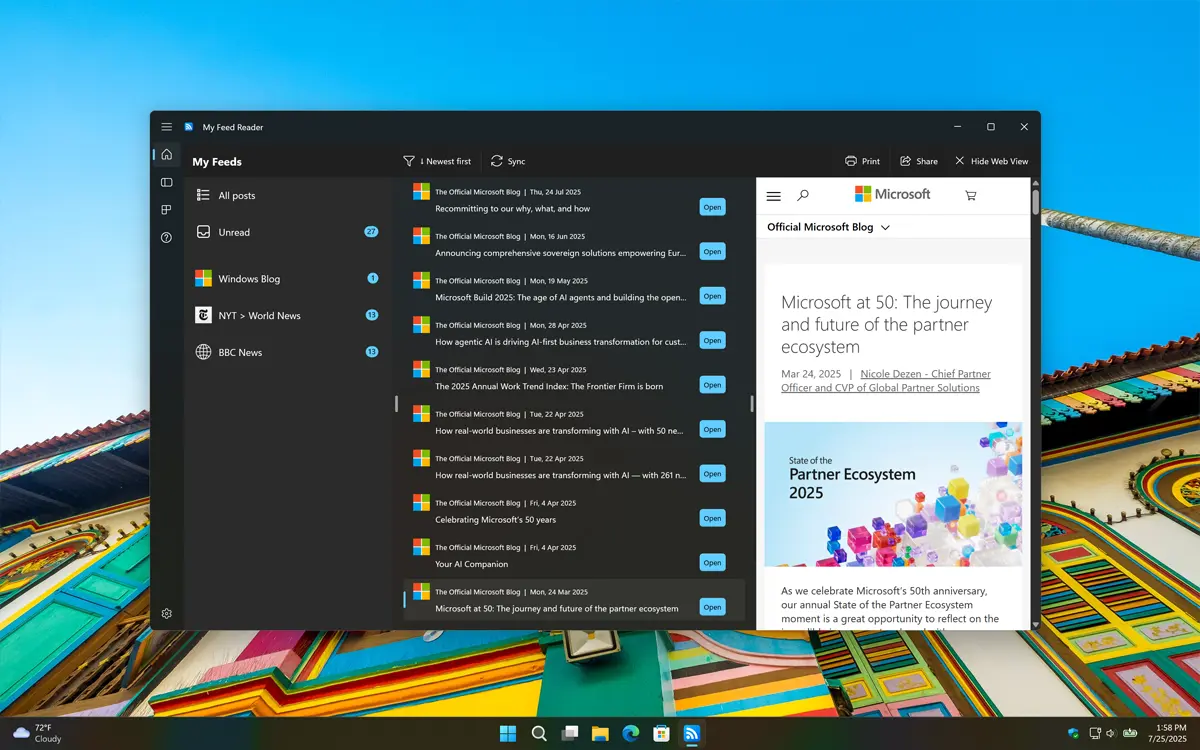Open Microsoft Store from the taskbar
This screenshot has width=1200, height=750.
[661, 734]
